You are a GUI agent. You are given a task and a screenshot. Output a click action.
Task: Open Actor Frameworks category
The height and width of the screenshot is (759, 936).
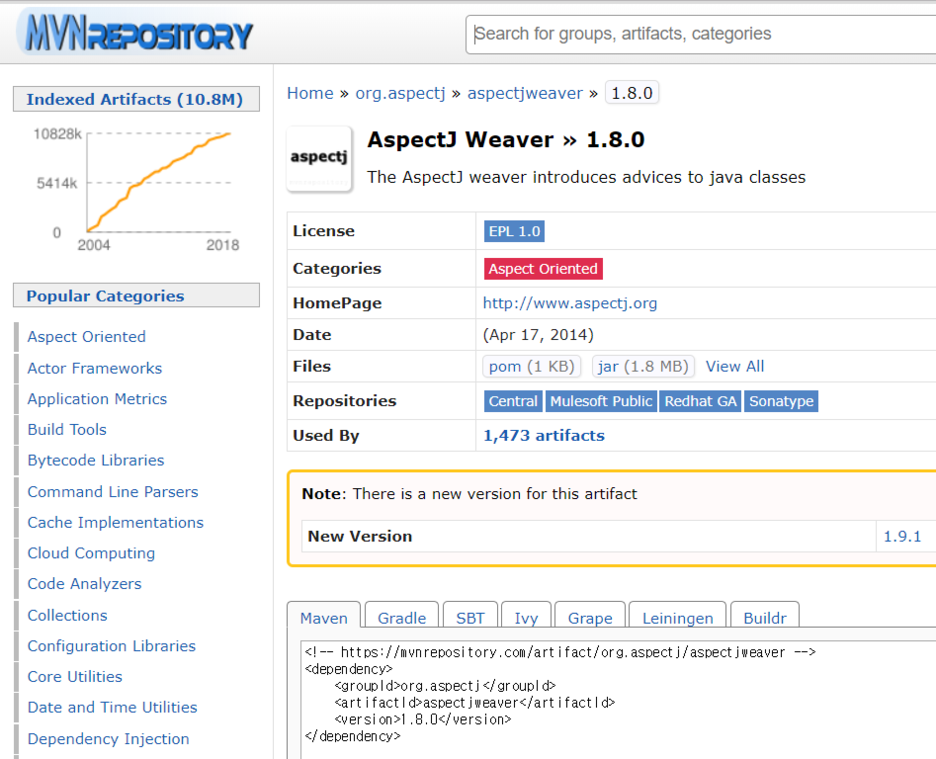94,368
